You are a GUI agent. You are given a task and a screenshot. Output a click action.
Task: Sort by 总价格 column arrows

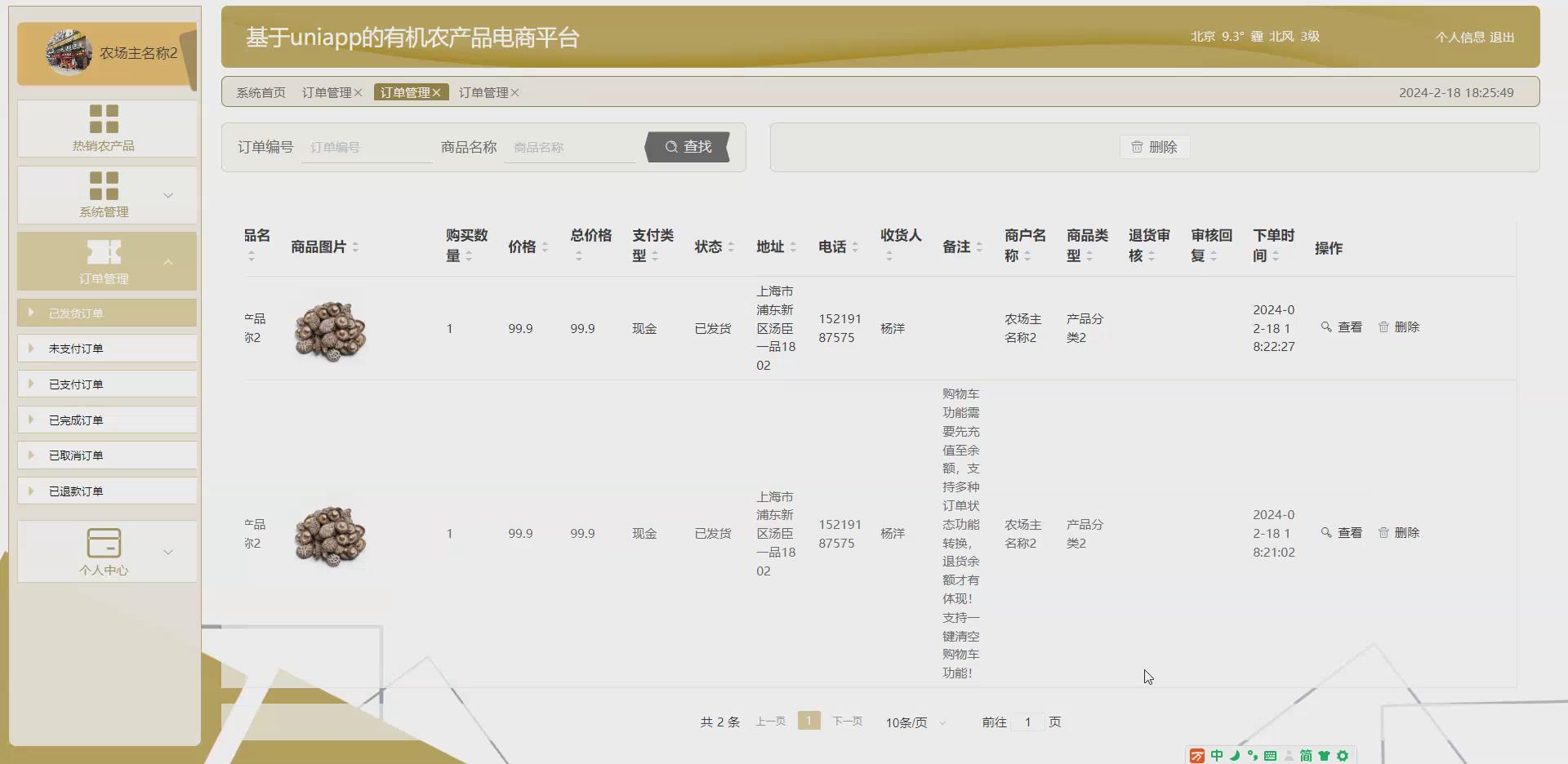tap(578, 255)
